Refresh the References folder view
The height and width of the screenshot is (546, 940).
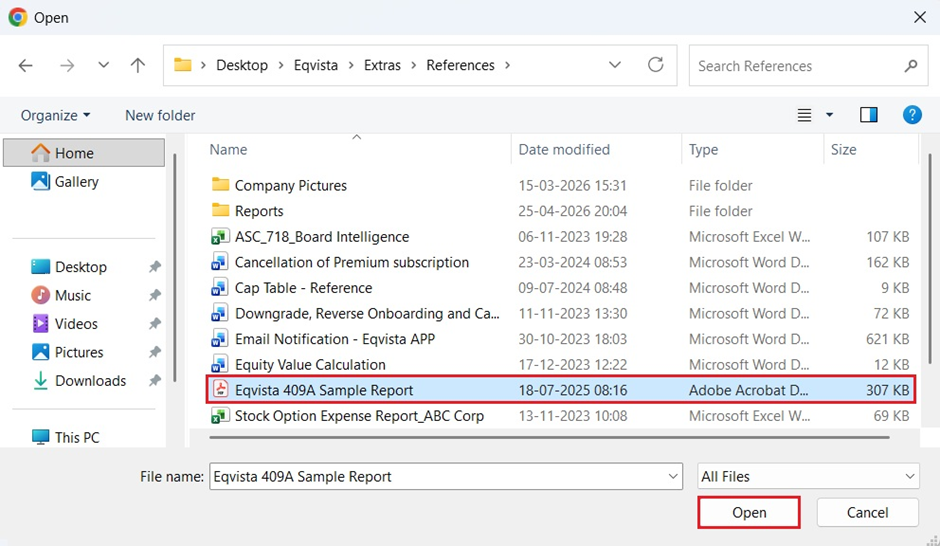(x=655, y=64)
